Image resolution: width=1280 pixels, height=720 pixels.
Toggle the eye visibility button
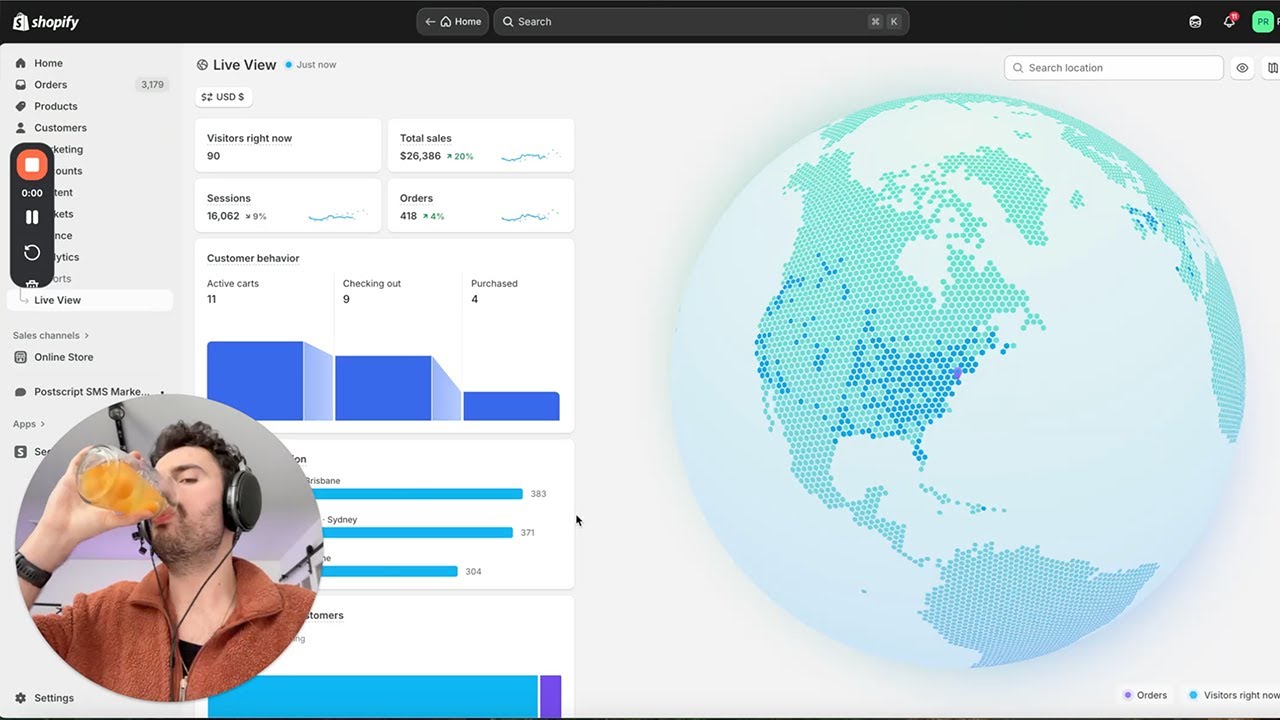tap(1242, 68)
